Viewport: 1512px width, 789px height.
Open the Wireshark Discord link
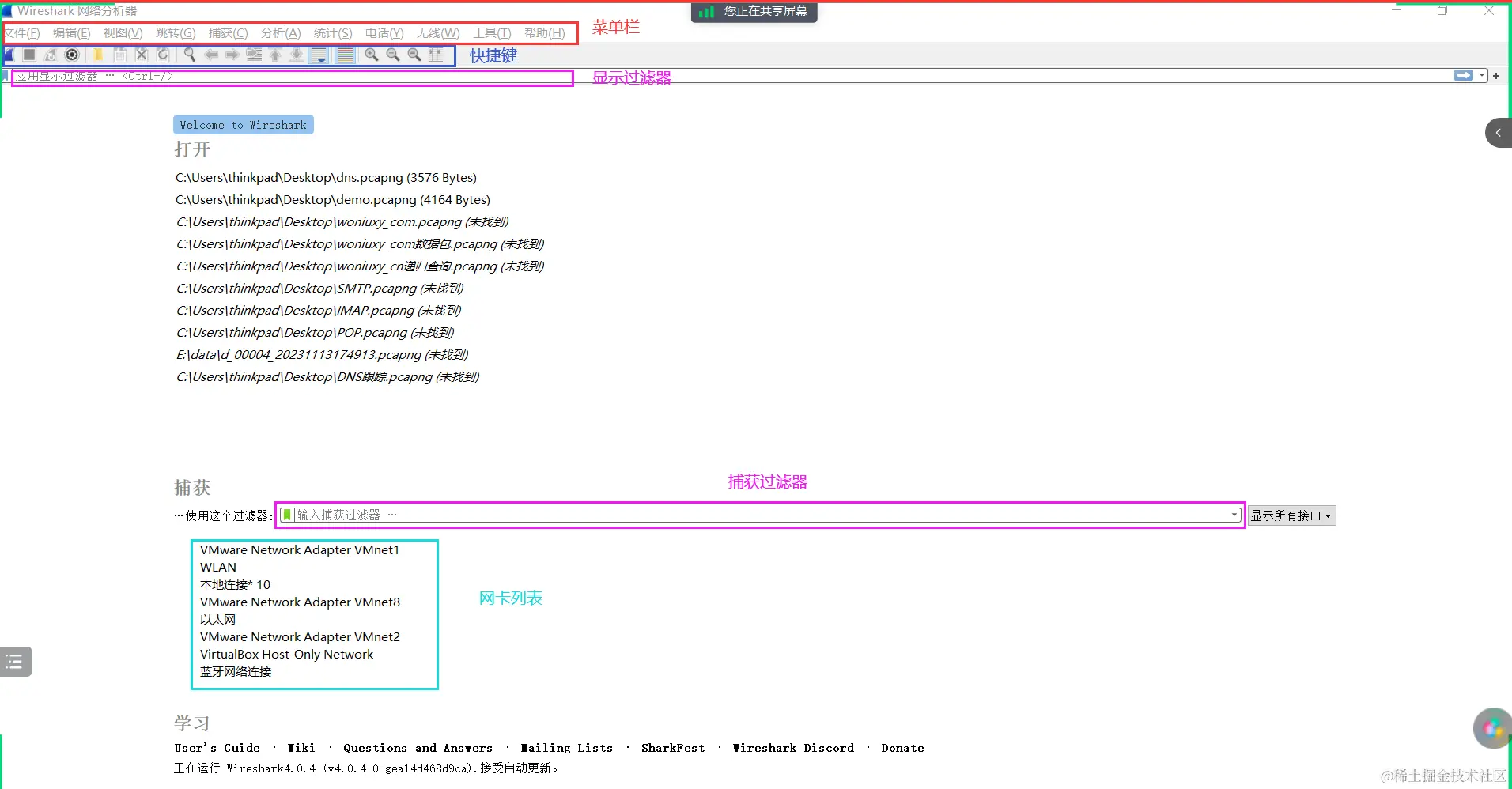pos(793,748)
